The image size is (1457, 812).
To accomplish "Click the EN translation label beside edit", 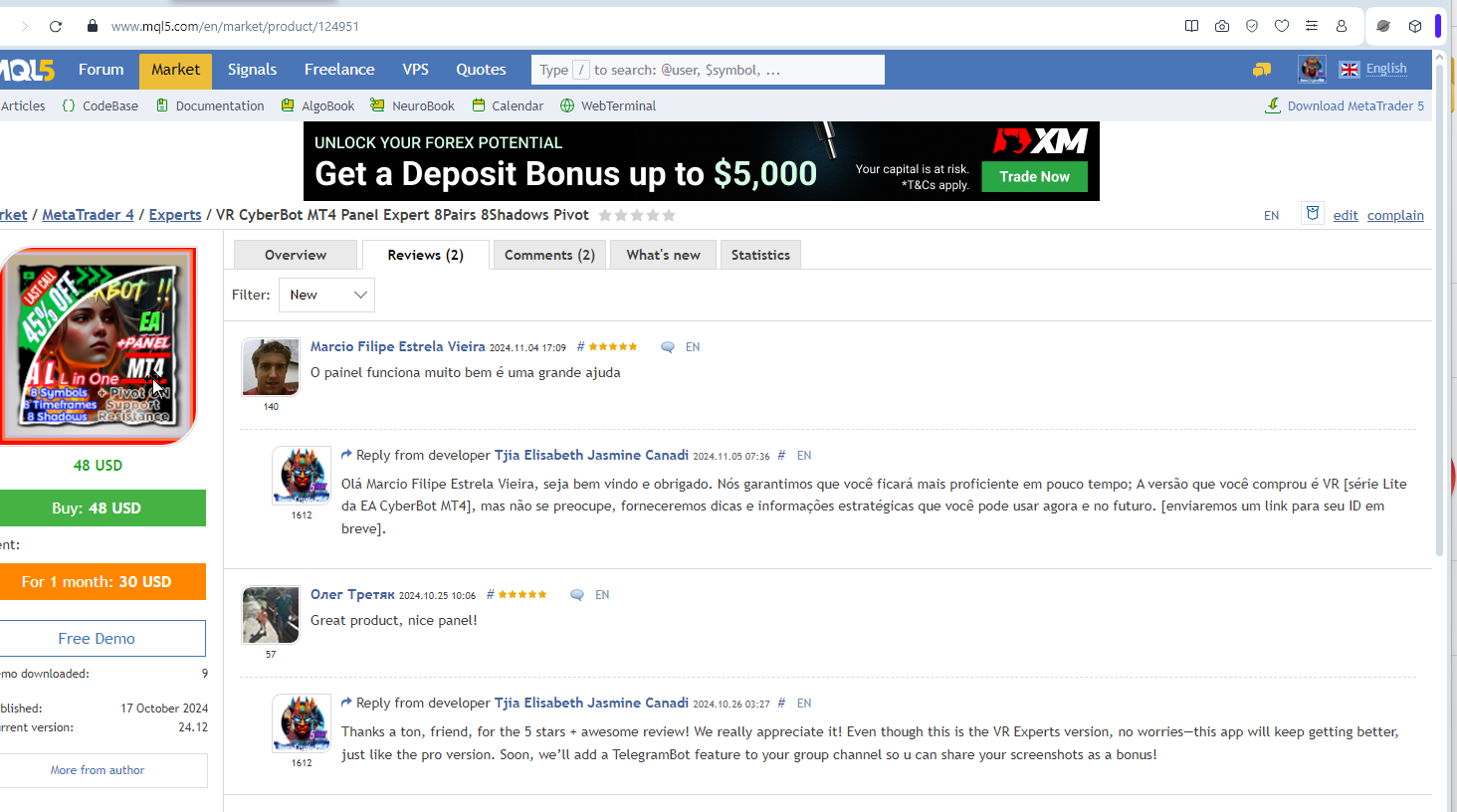I will (x=1272, y=215).
